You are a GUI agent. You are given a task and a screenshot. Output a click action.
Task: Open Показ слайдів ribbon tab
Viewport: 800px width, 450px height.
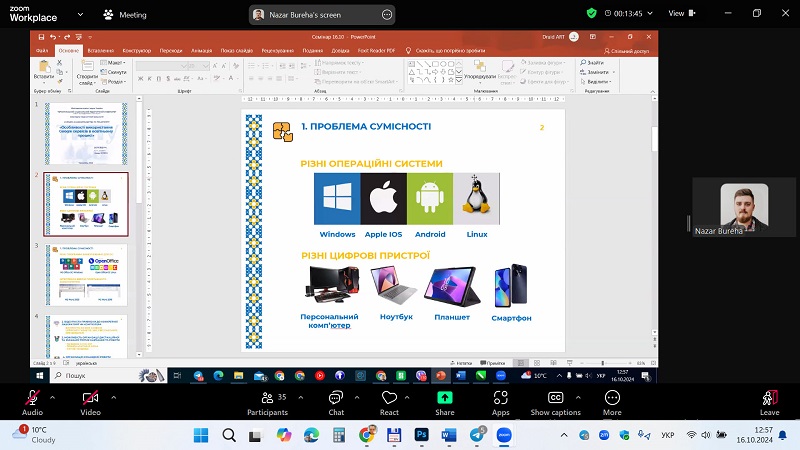pos(237,51)
